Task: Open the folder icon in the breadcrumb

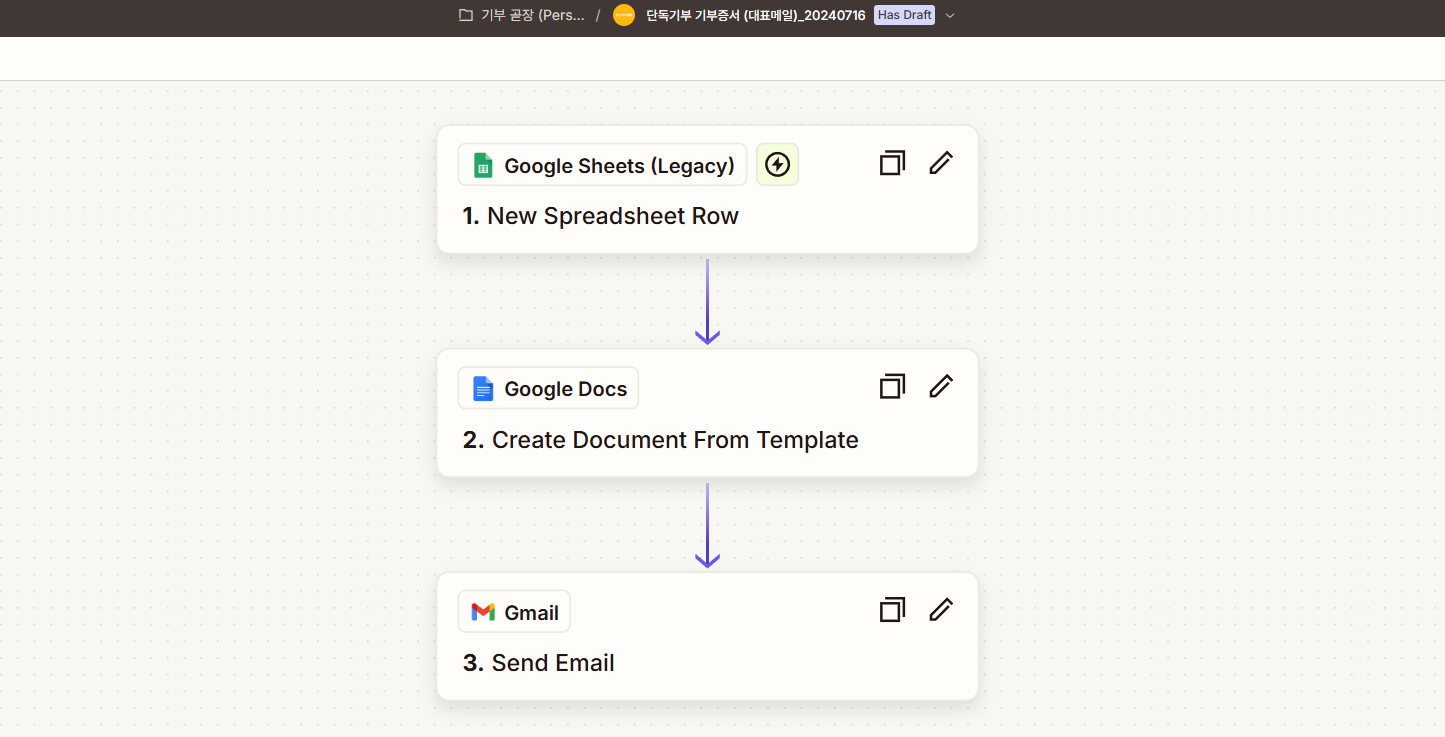Action: tap(465, 15)
